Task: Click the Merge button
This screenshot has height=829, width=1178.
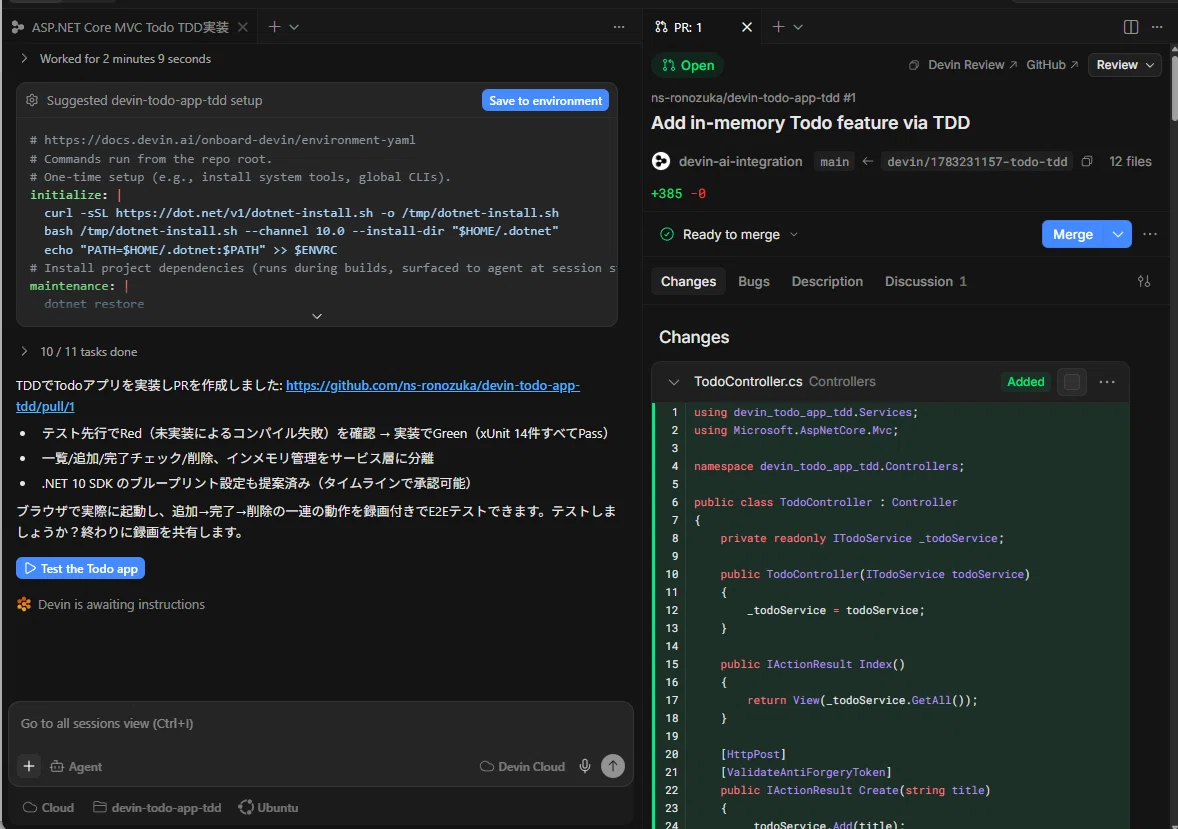Action: point(1072,234)
